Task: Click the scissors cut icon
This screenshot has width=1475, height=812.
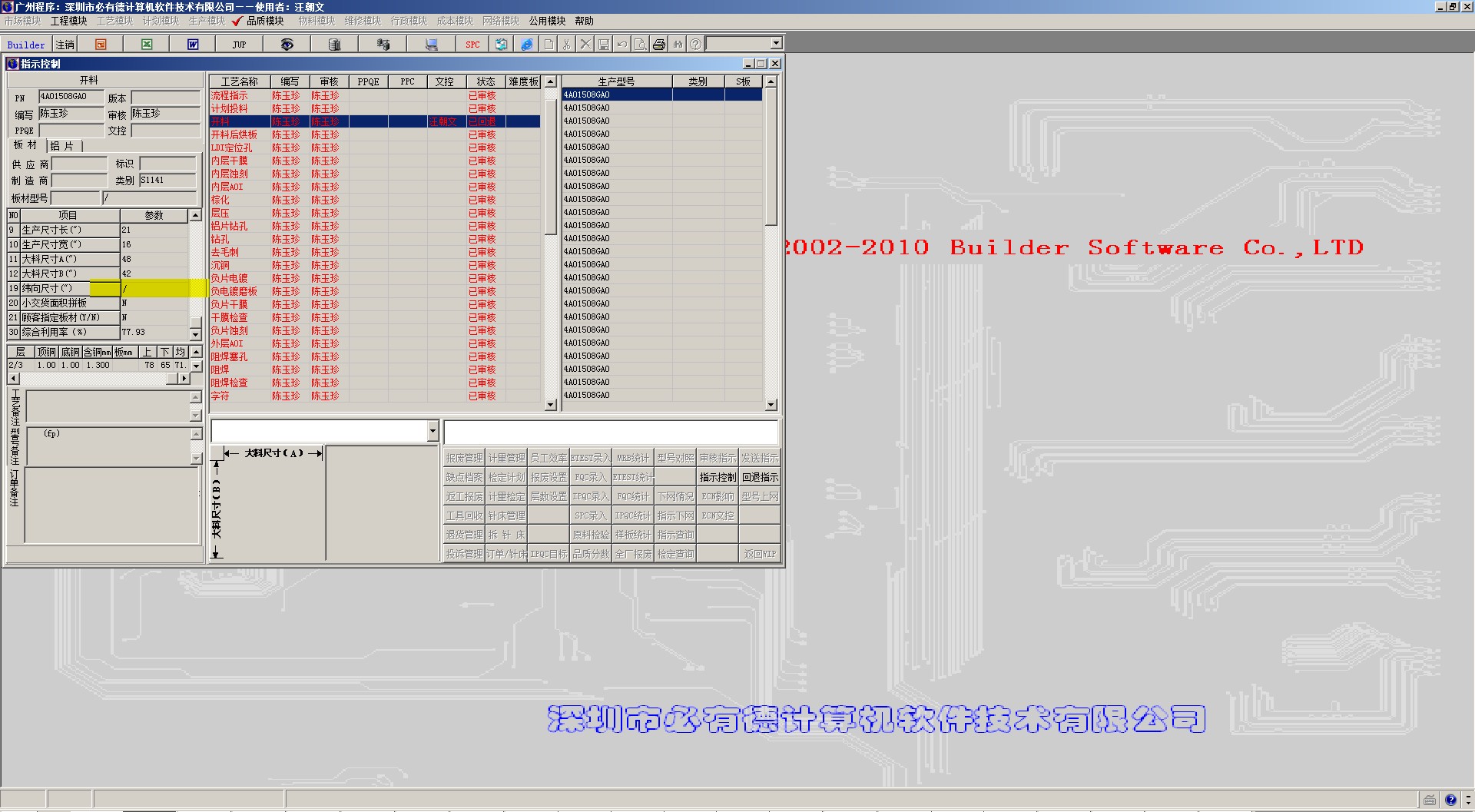Action: click(x=567, y=45)
